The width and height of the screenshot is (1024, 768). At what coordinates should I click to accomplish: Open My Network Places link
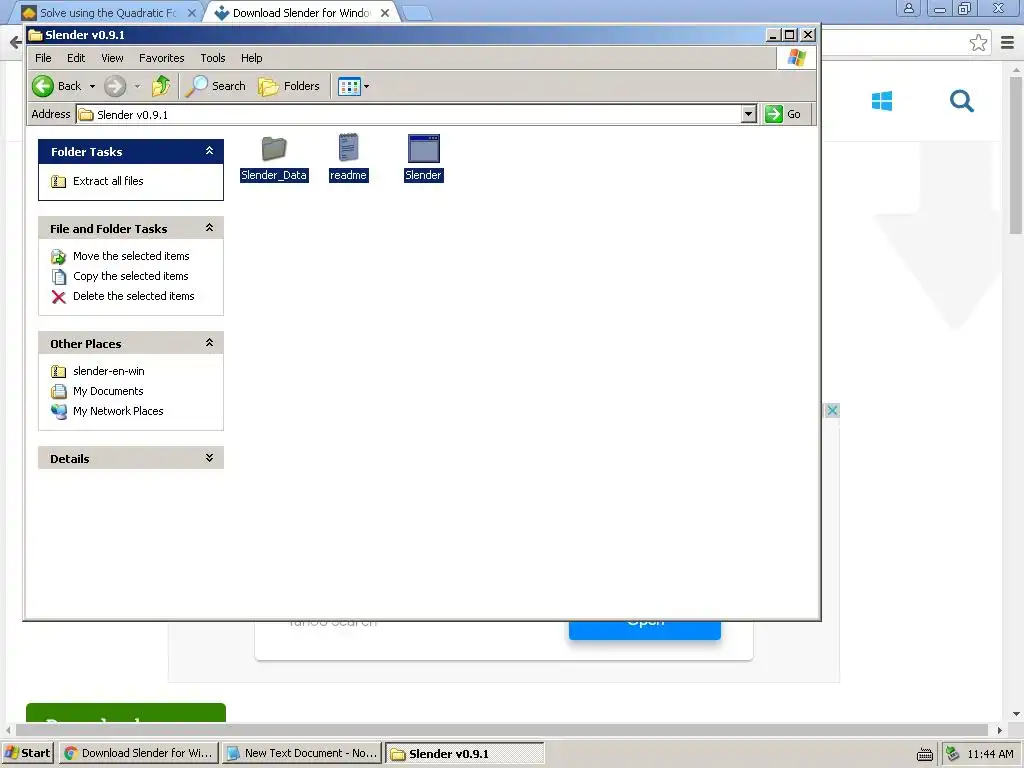click(118, 411)
